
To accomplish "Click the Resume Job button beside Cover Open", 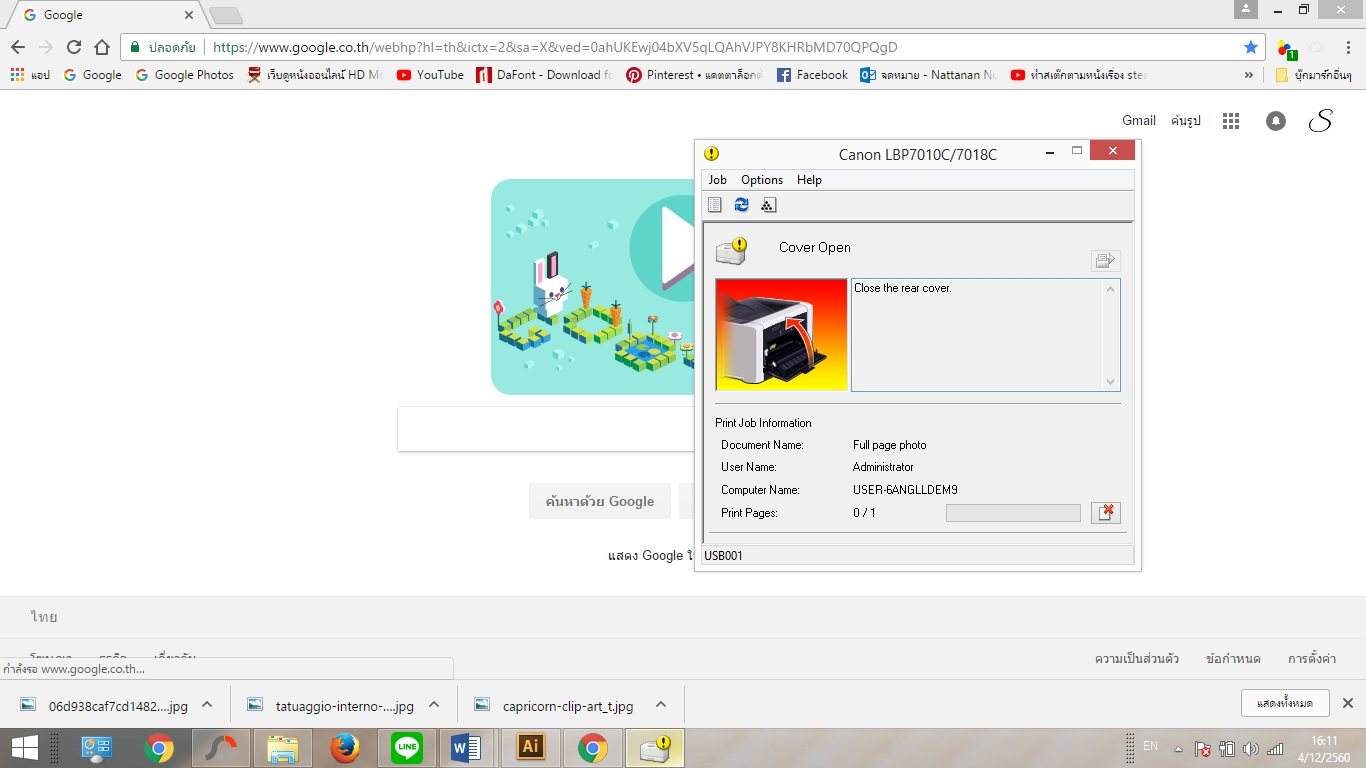I will click(x=1105, y=261).
